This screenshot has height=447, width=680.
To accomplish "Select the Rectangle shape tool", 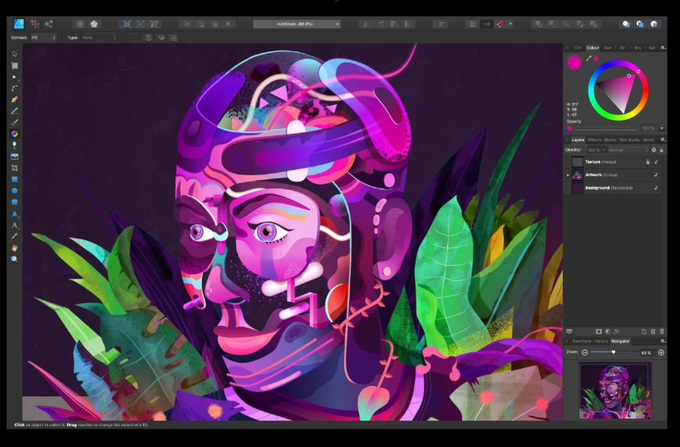I will pyautogui.click(x=14, y=179).
